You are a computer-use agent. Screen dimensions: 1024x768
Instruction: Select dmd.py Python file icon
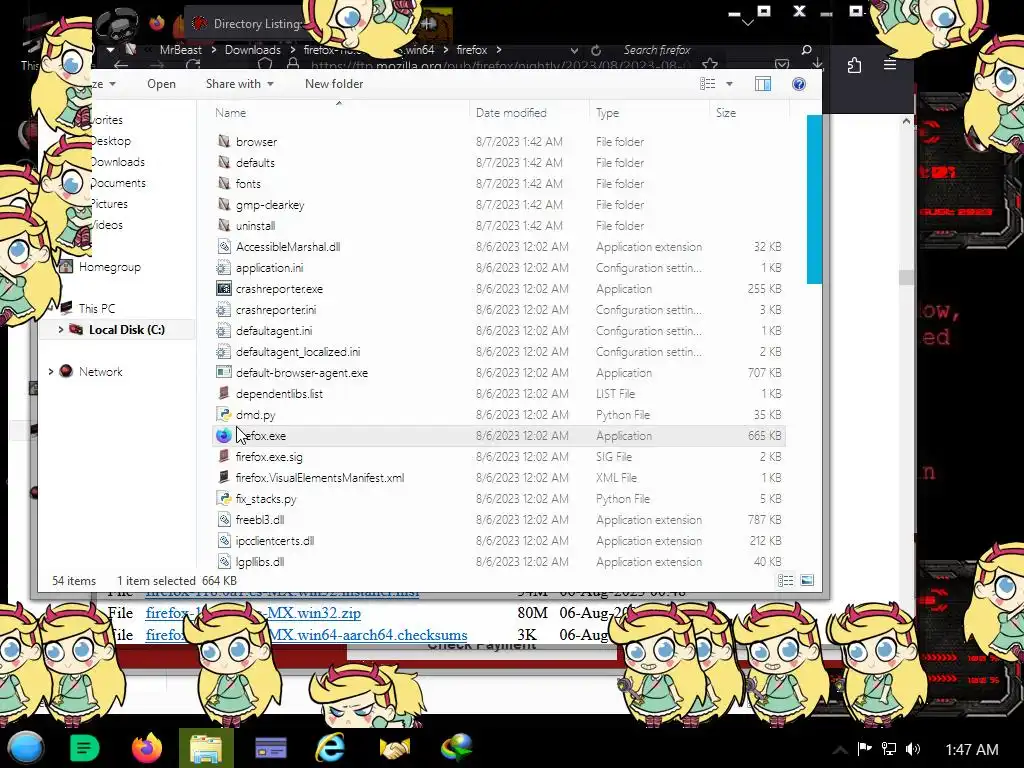pyautogui.click(x=224, y=414)
